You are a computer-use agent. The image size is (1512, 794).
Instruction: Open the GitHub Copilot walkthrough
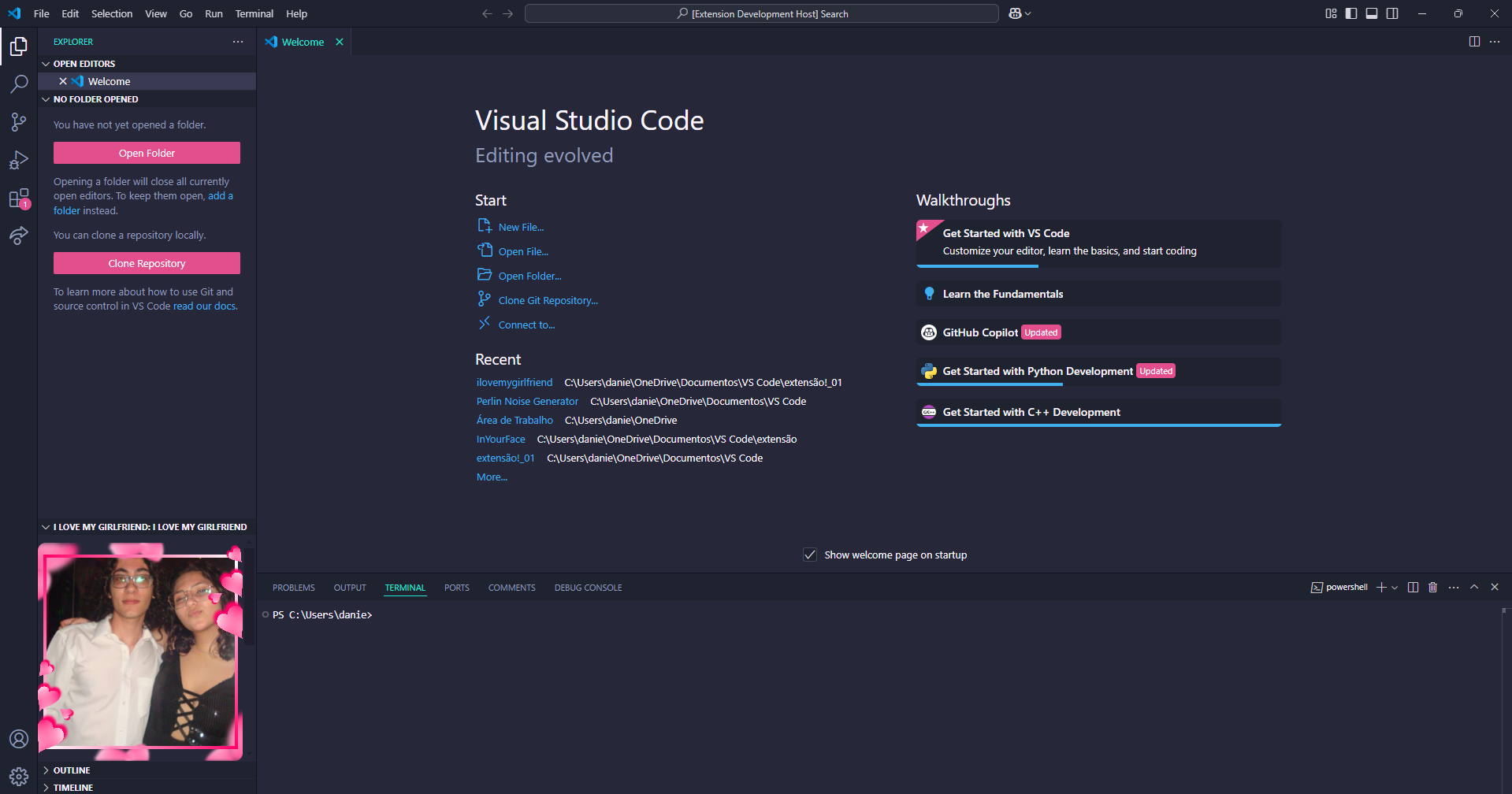(x=1098, y=332)
